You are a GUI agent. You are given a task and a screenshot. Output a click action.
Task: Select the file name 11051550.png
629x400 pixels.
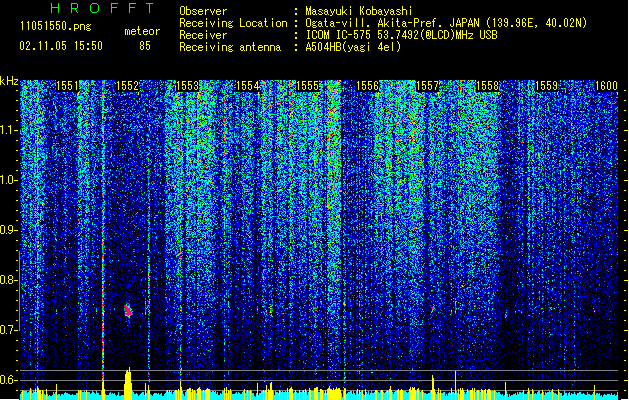pos(55,26)
